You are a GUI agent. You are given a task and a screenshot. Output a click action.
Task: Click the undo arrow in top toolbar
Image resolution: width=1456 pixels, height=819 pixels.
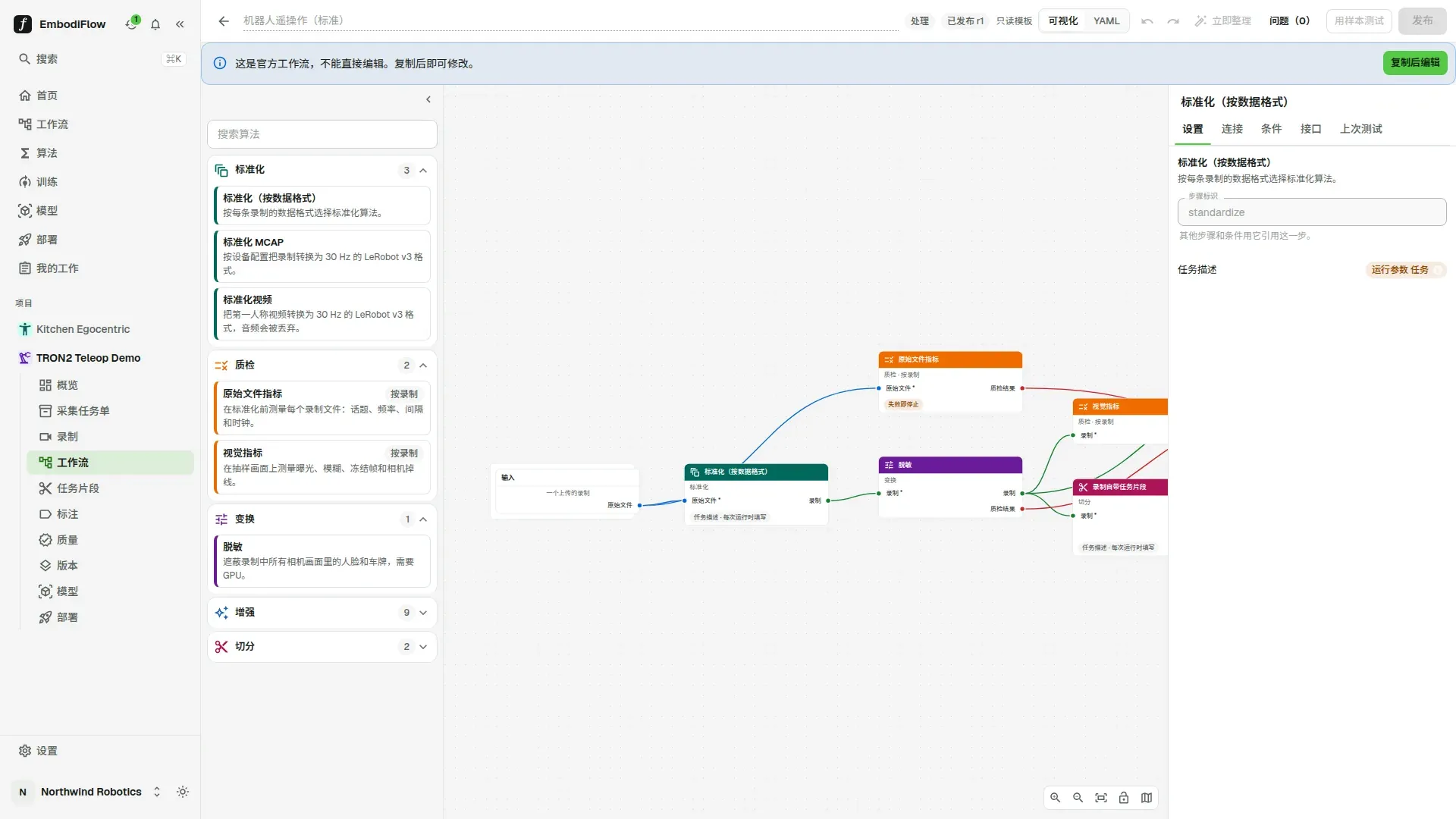click(x=1147, y=21)
